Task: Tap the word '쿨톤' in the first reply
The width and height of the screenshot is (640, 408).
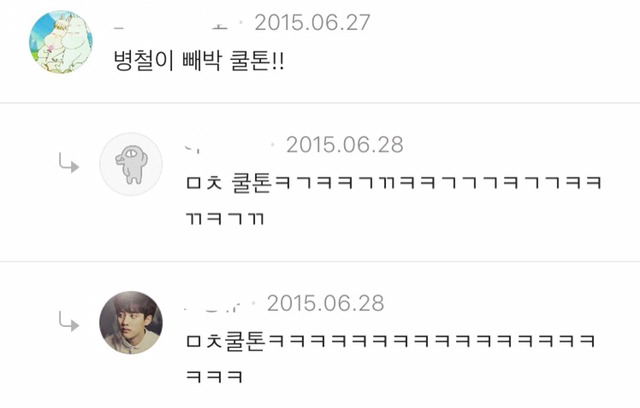Action: click(x=251, y=182)
